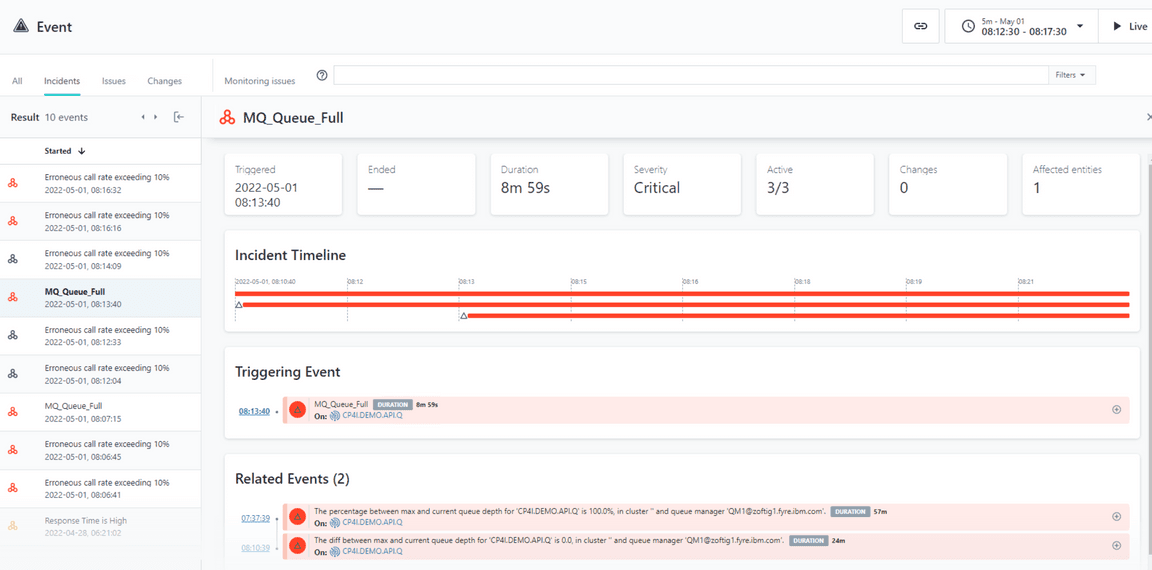Viewport: 1152px width, 570px height.
Task: Click the query help question mark icon
Action: (x=322, y=75)
